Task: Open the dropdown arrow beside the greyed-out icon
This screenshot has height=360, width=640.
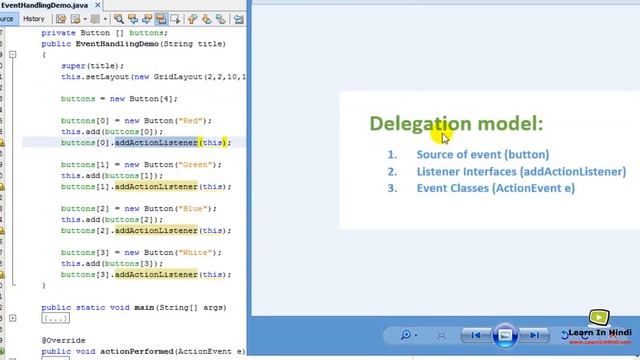Action: click(x=105, y=19)
